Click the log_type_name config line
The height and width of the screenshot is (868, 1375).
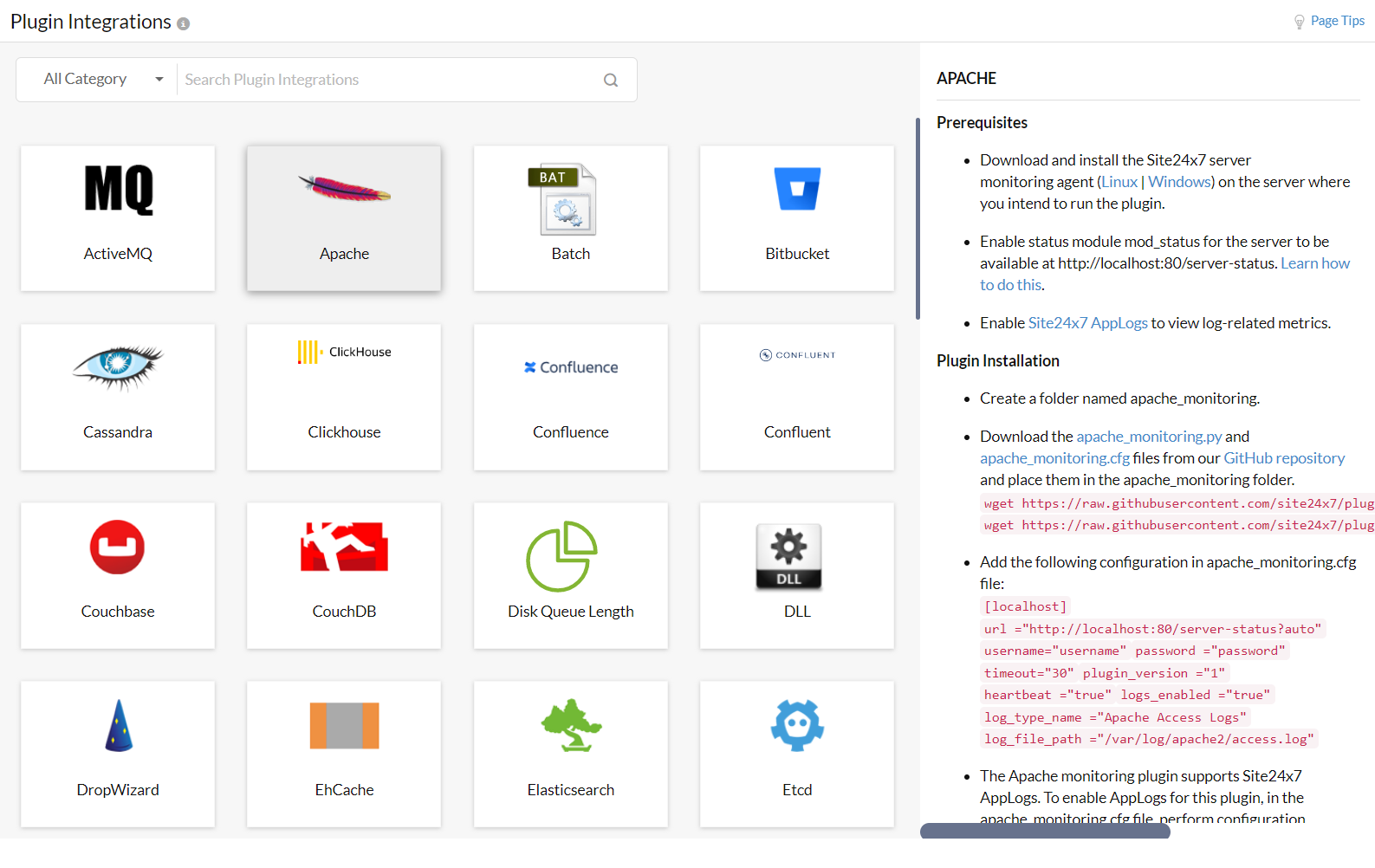pyautogui.click(x=1116, y=717)
